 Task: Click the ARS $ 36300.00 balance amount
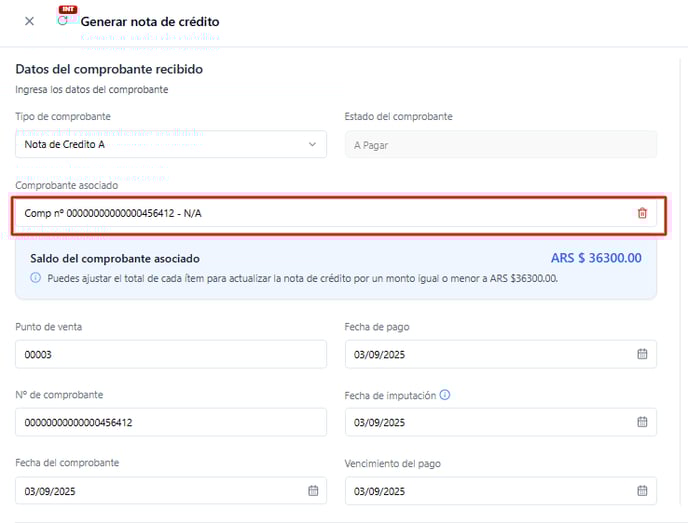click(596, 258)
